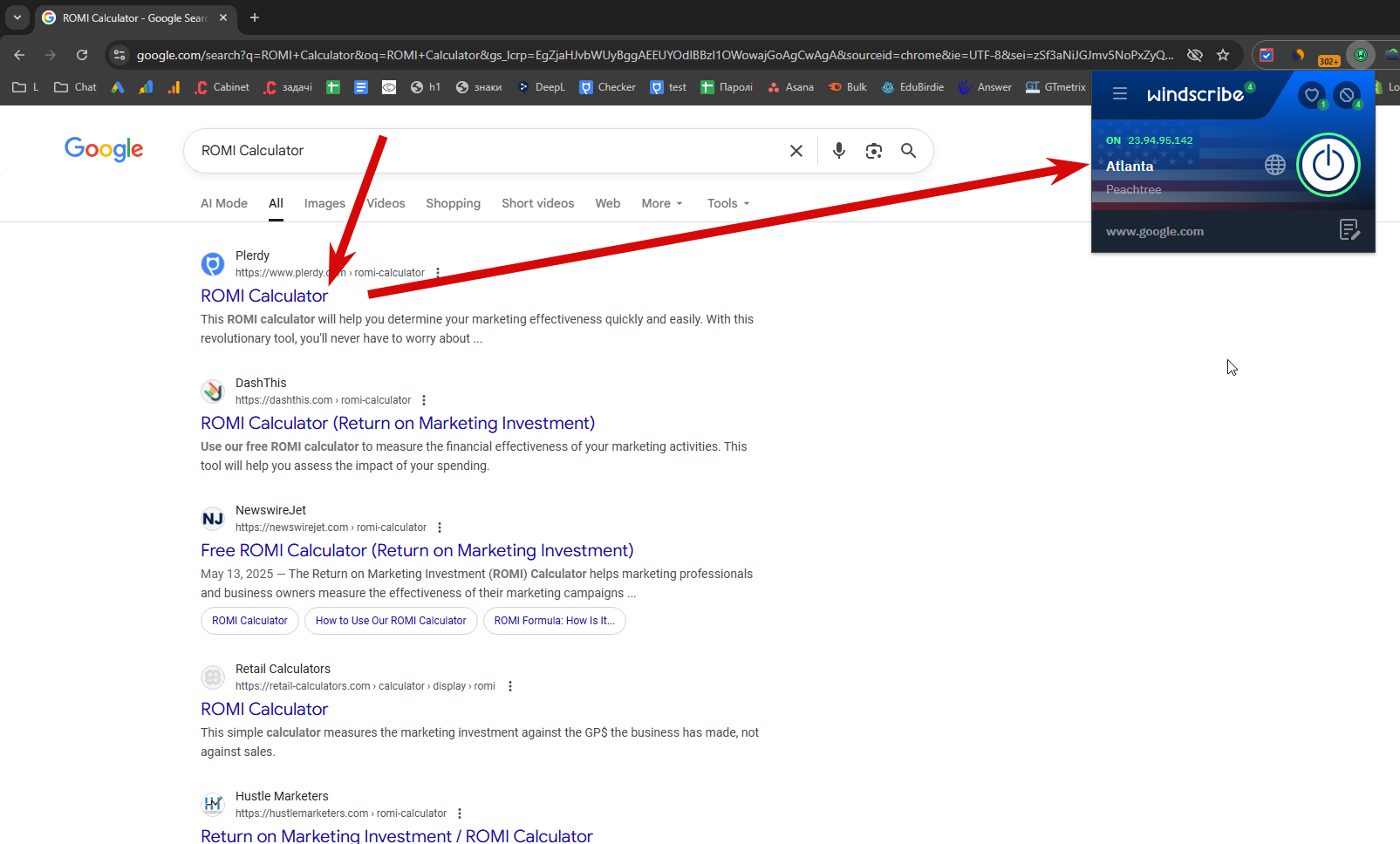Open the three-dot menu for Plerdy result
The width and height of the screenshot is (1400, 844).
click(438, 273)
